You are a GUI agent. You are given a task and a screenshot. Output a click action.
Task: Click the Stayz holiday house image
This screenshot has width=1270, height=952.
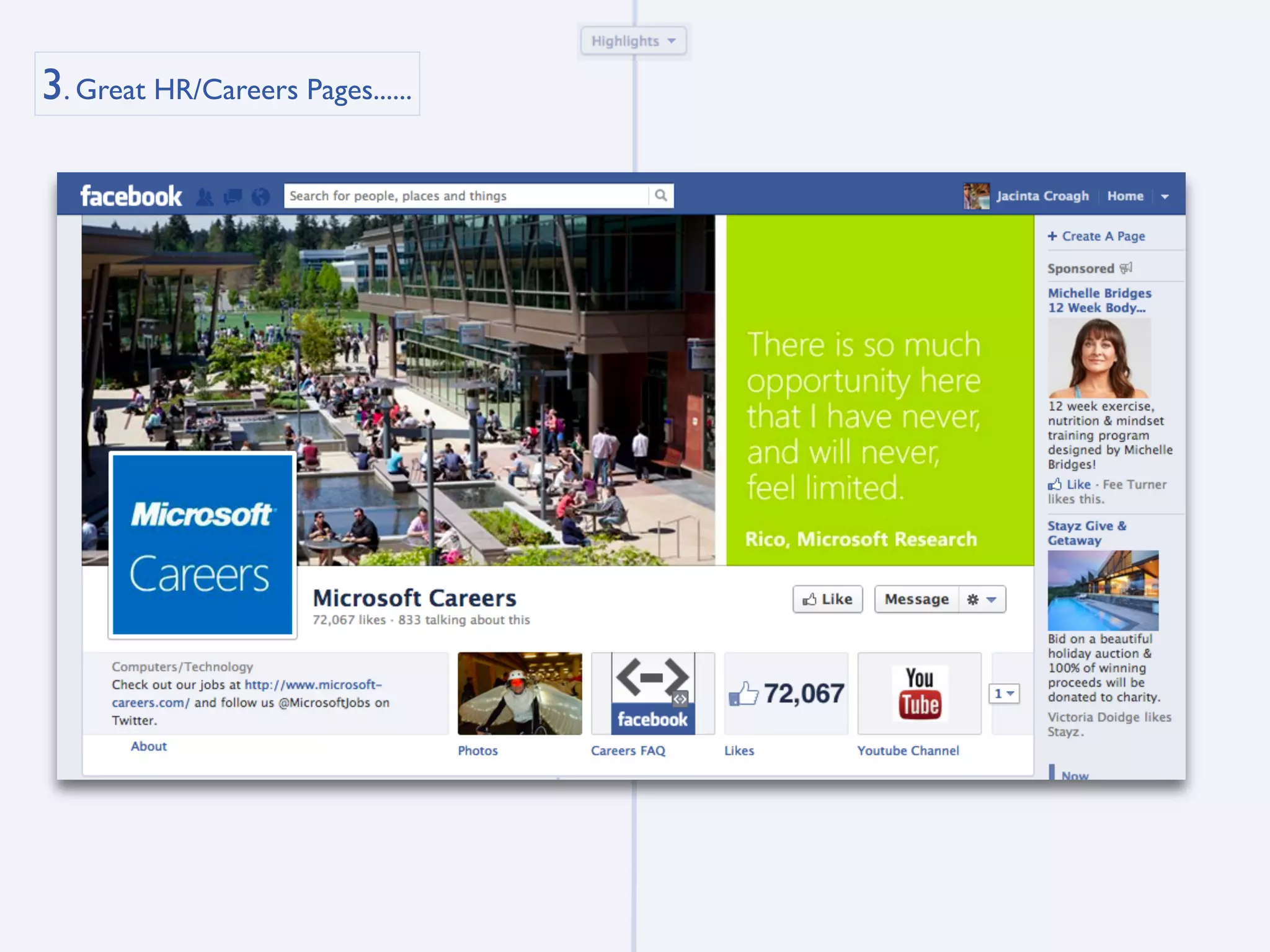(x=1103, y=590)
